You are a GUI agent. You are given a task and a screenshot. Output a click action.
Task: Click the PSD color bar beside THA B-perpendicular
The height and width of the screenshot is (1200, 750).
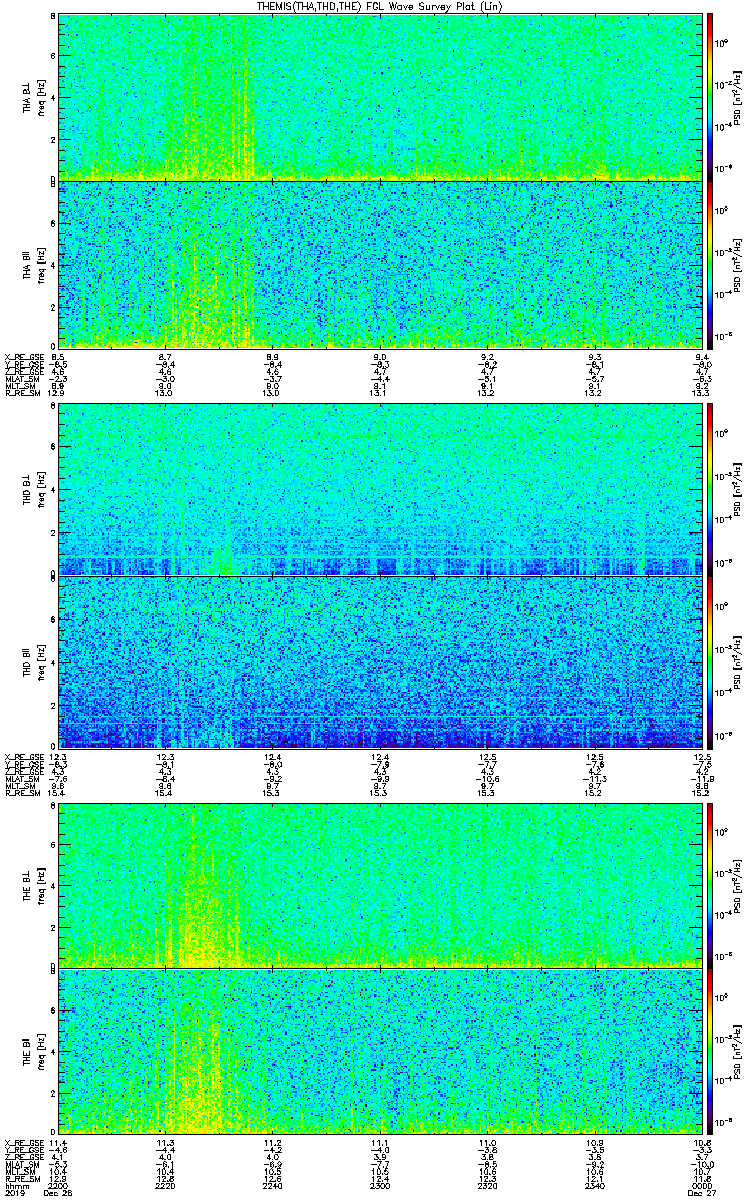(710, 96)
